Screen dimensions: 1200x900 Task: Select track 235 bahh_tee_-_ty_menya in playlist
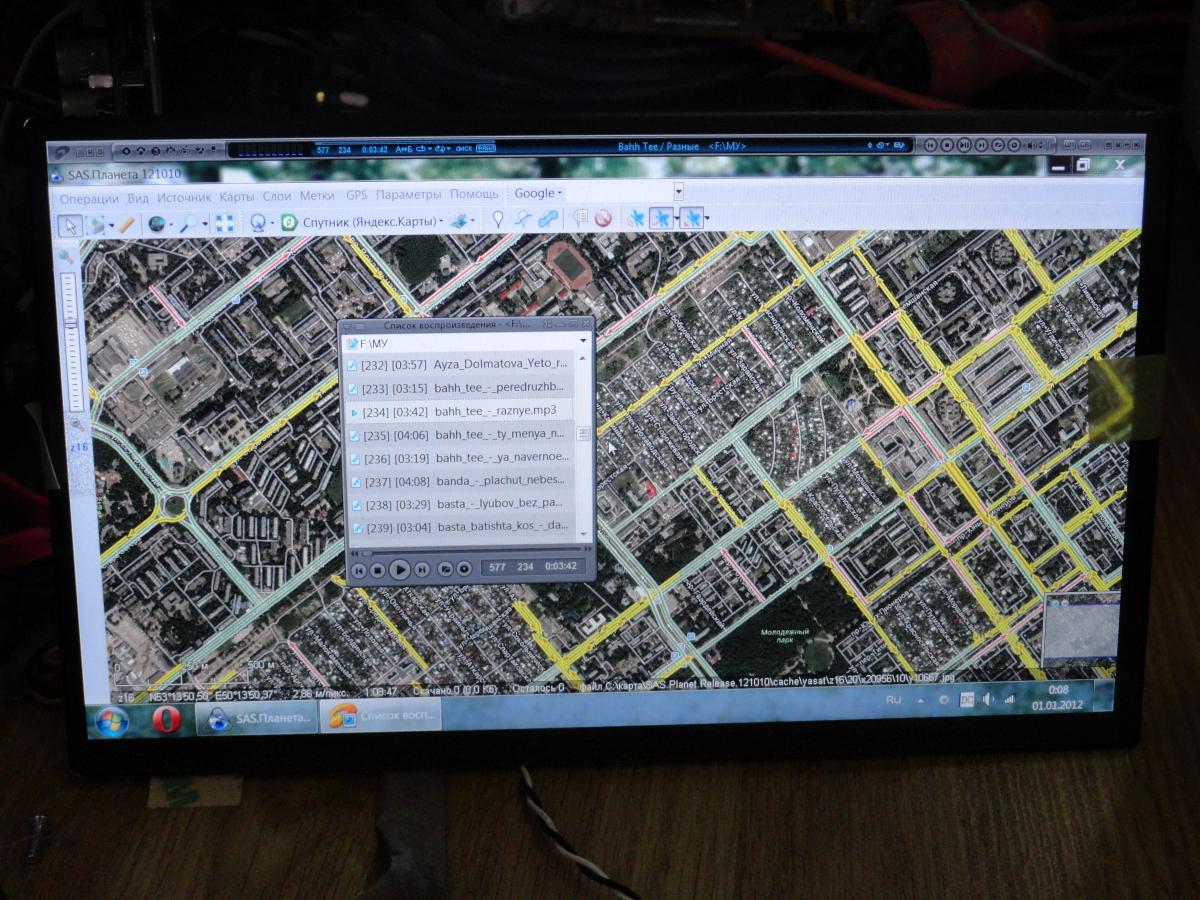coord(458,435)
